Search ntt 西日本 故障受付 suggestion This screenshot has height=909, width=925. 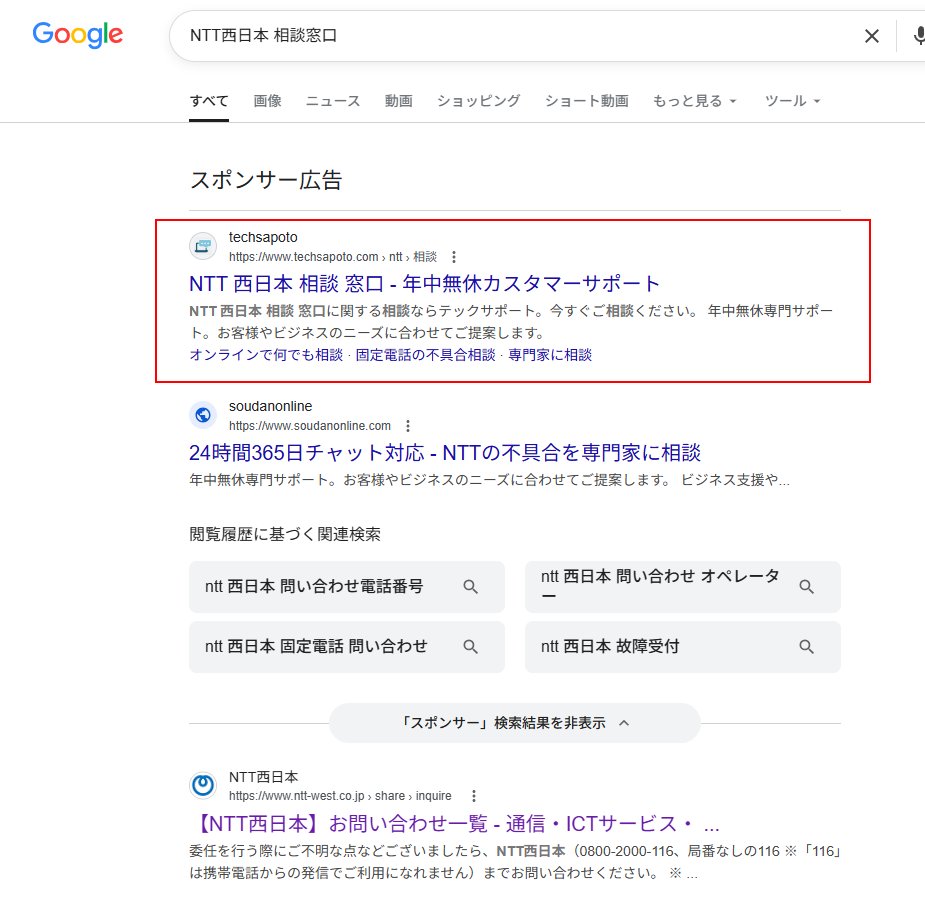tap(683, 647)
